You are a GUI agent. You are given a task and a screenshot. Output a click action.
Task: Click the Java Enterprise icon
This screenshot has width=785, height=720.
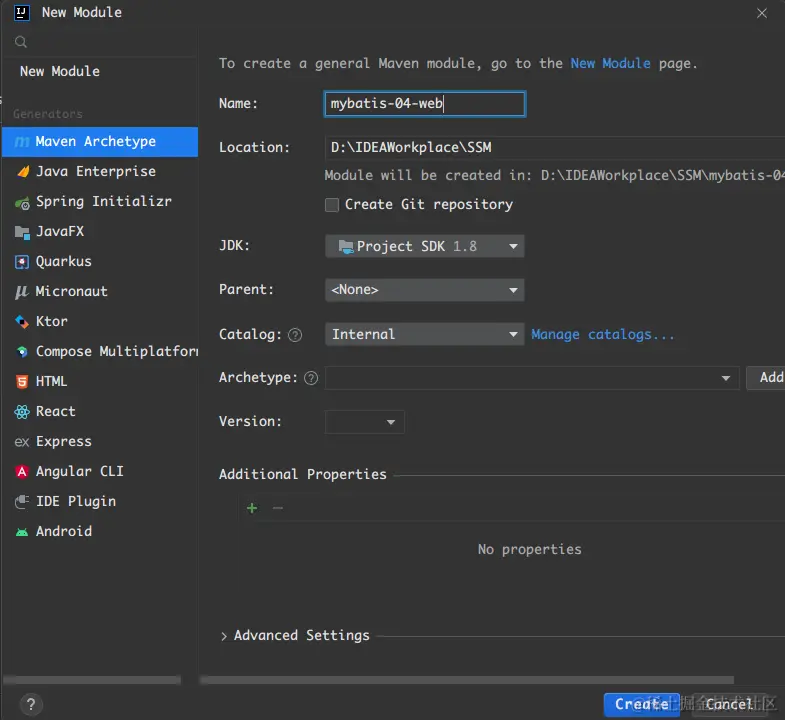pyautogui.click(x=23, y=172)
